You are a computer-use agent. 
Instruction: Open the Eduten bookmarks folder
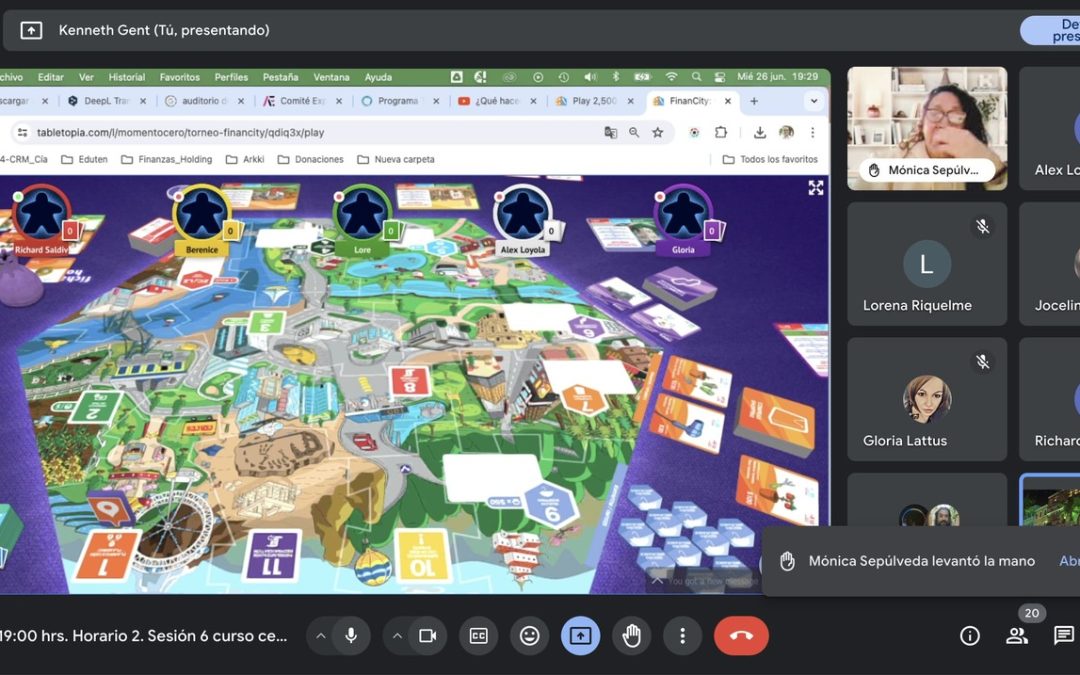85,159
